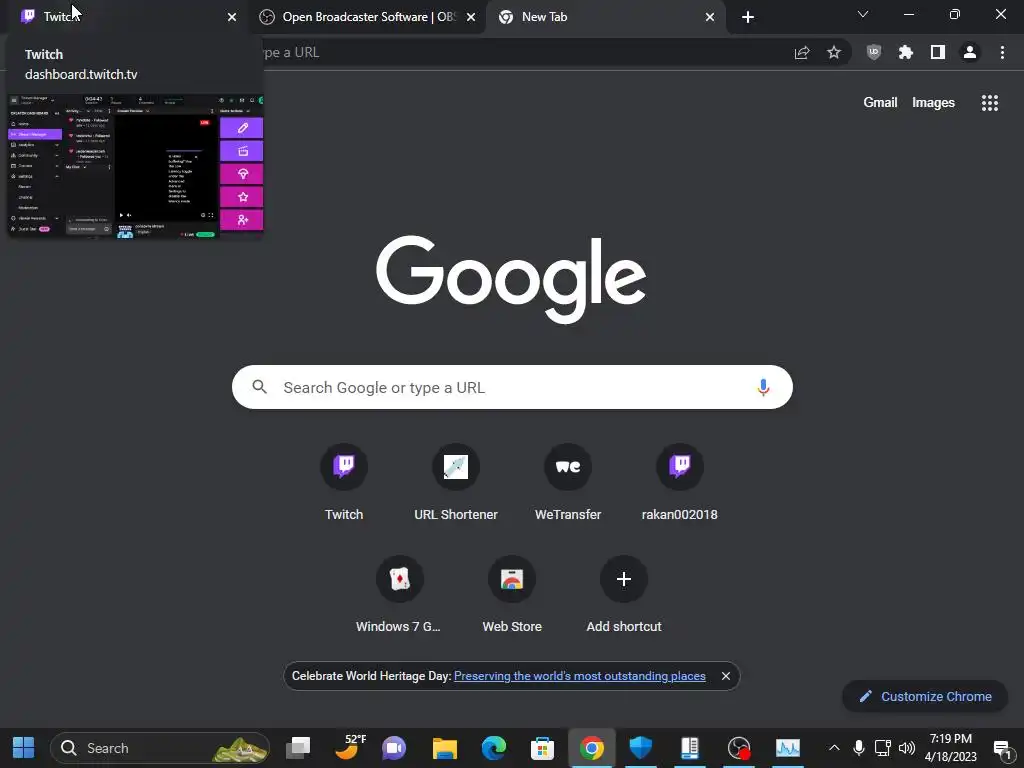The image size is (1024, 768).
Task: Switch to the Open Broadcaster Software tab
Action: 369,17
